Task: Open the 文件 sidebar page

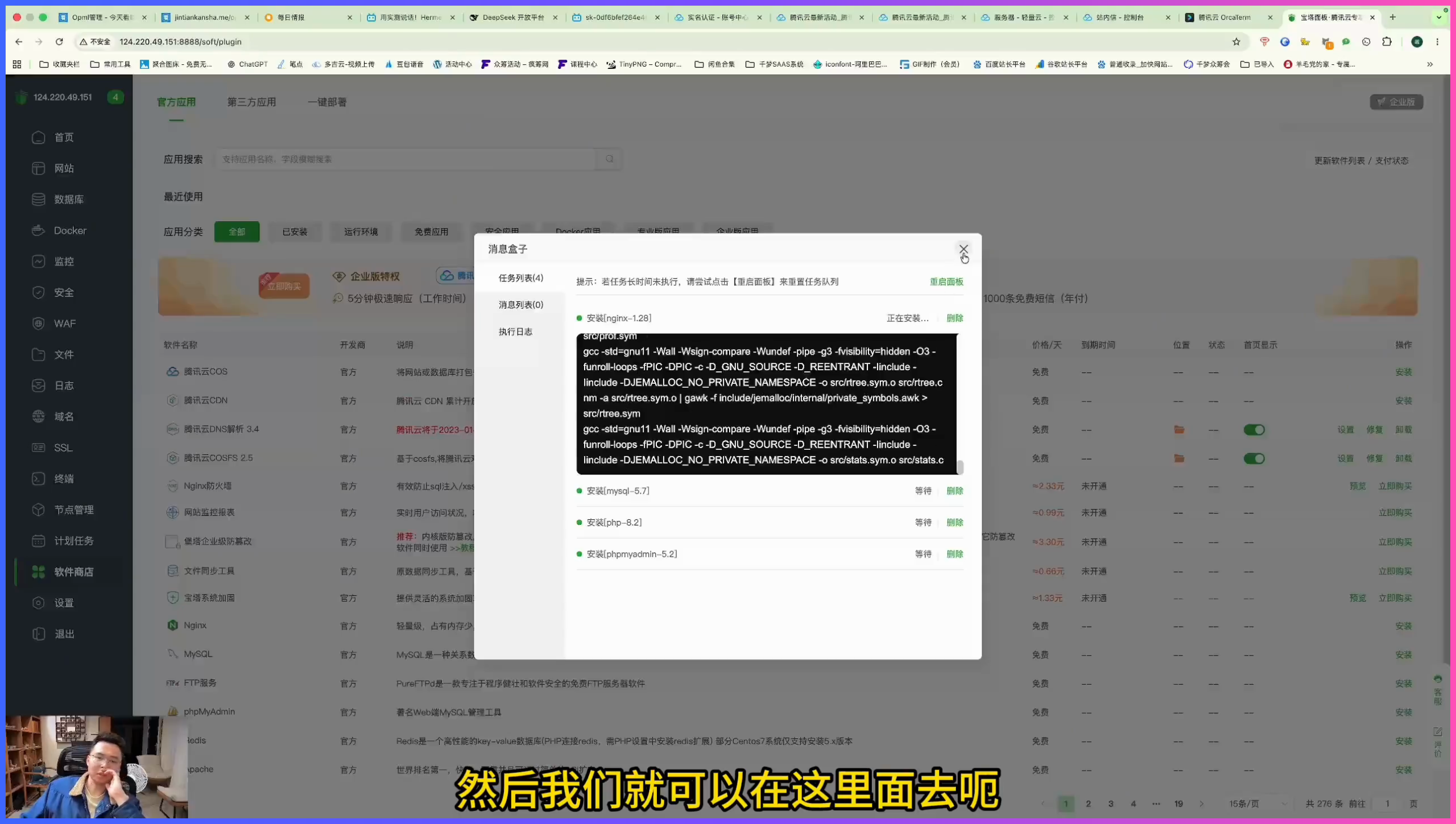Action: point(64,354)
